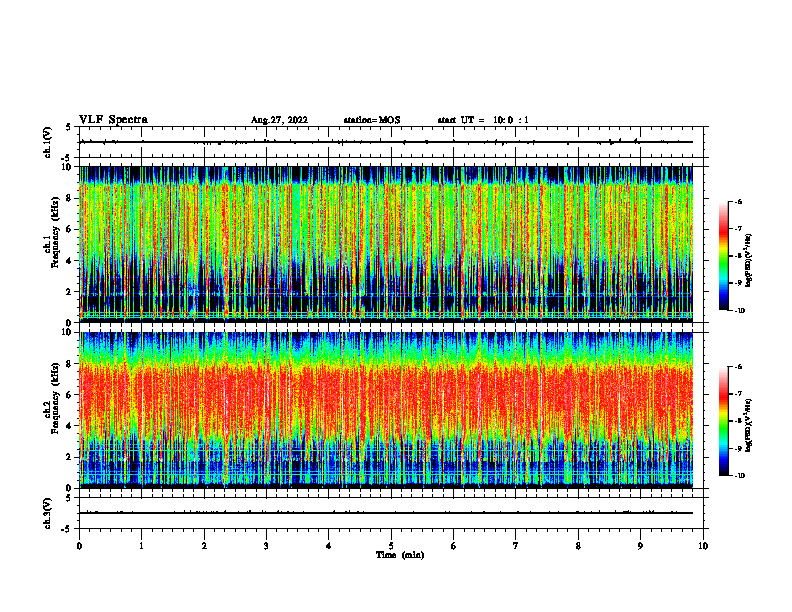Click the "Time (min)" axis label
The width and height of the screenshot is (792, 612).
(x=400, y=555)
